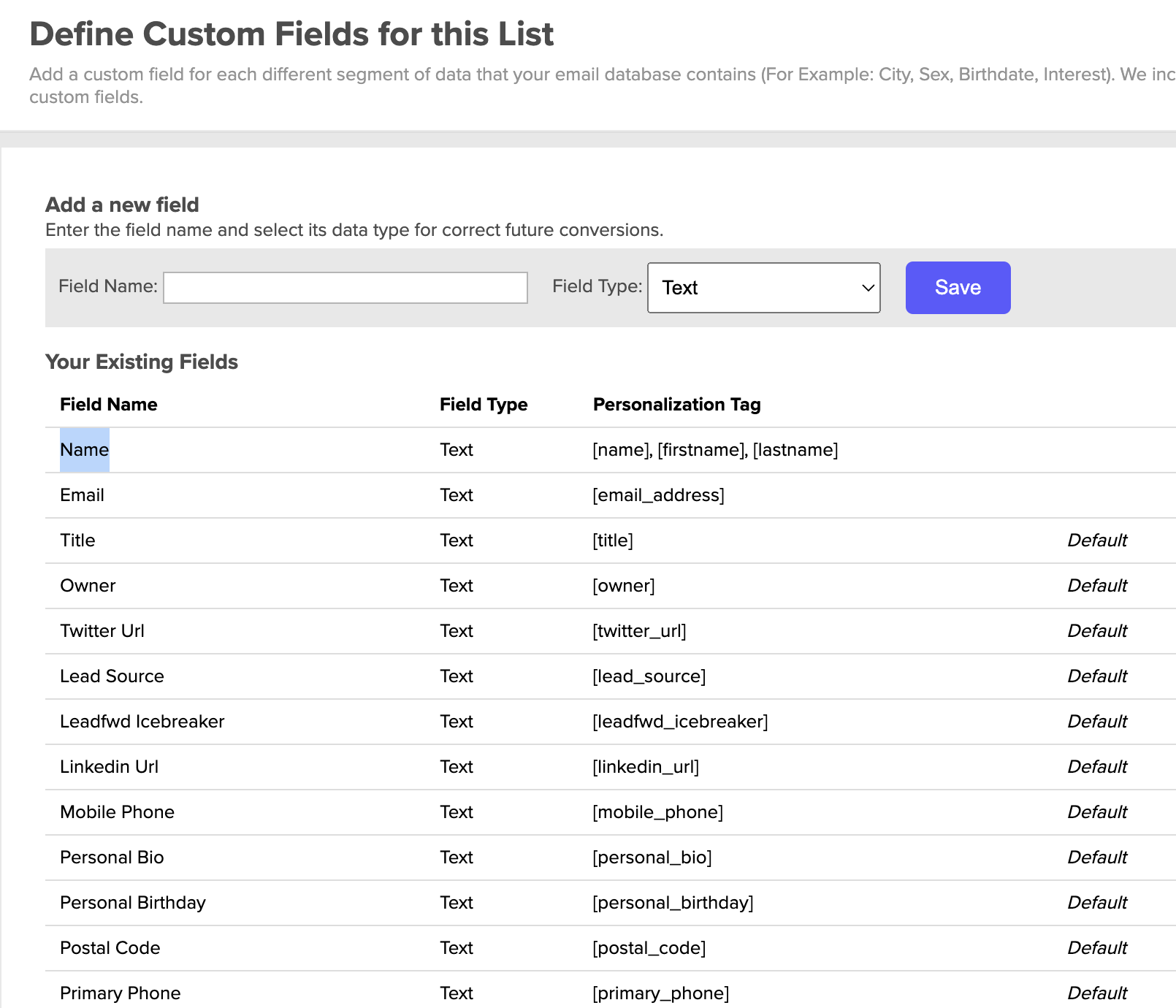Click the [name], [firstname], [lastname] tag
The image size is (1176, 1008).
click(716, 450)
